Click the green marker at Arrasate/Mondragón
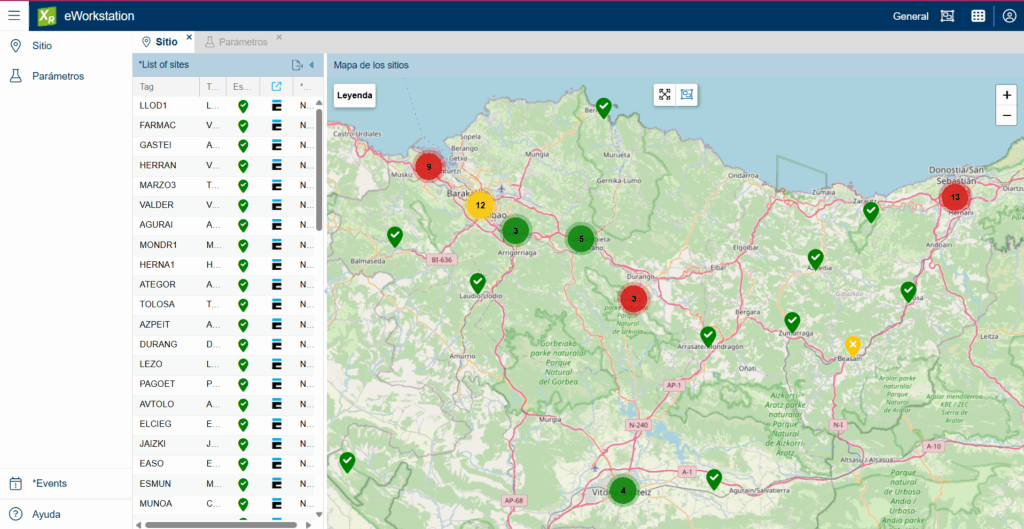1024x529 pixels. (x=708, y=336)
